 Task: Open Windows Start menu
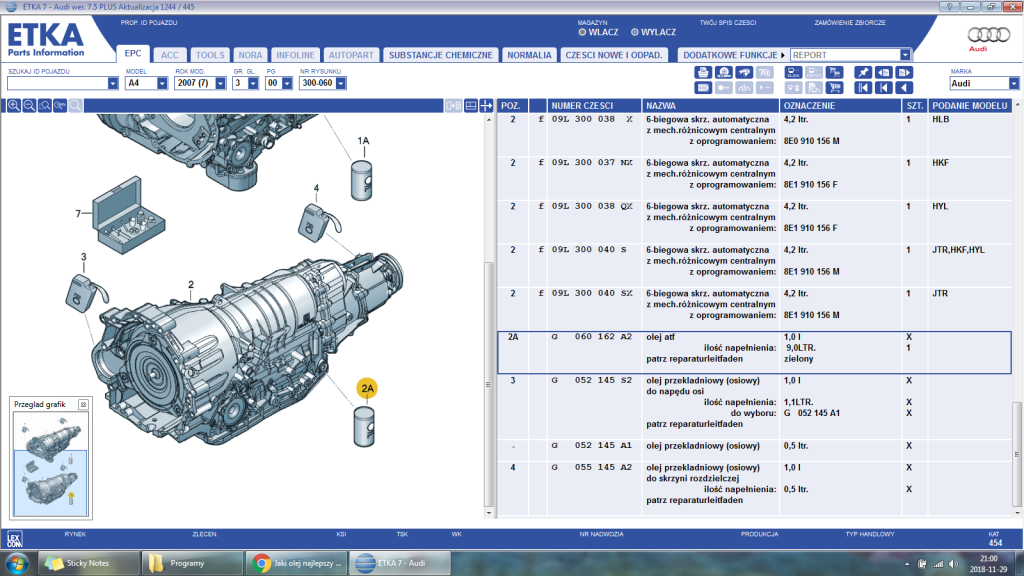17,563
